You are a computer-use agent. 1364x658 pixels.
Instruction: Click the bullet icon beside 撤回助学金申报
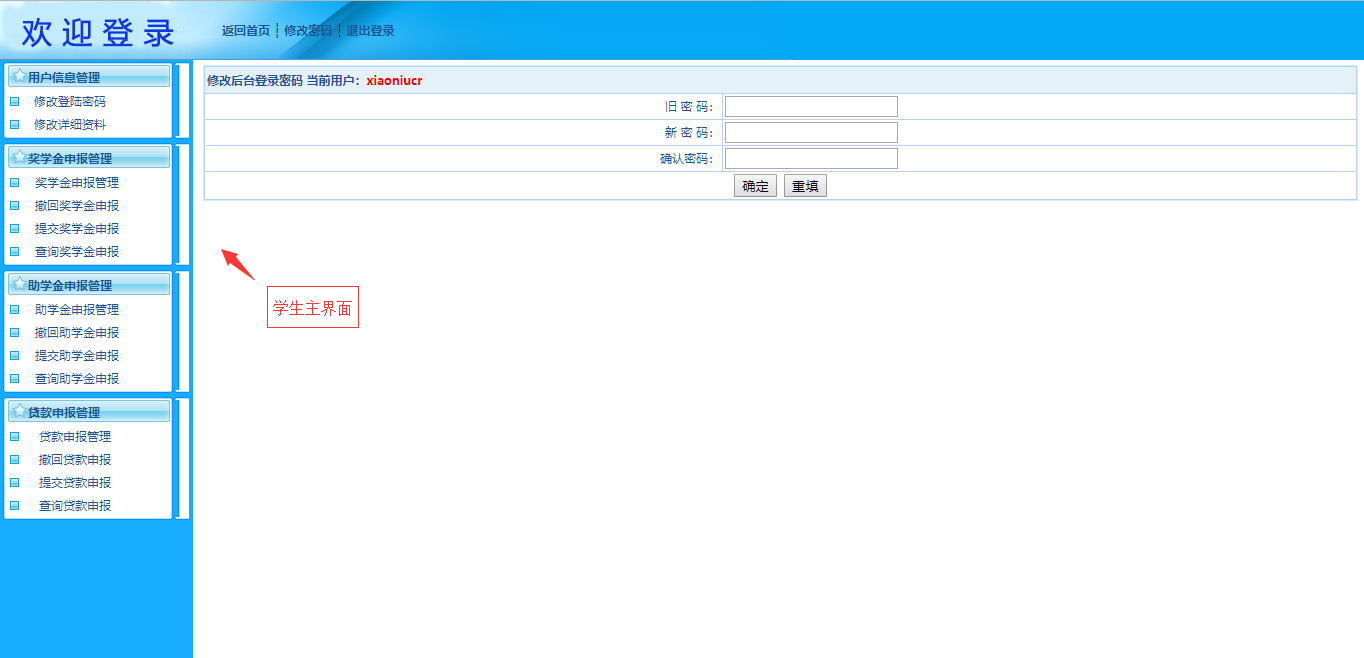(x=15, y=333)
